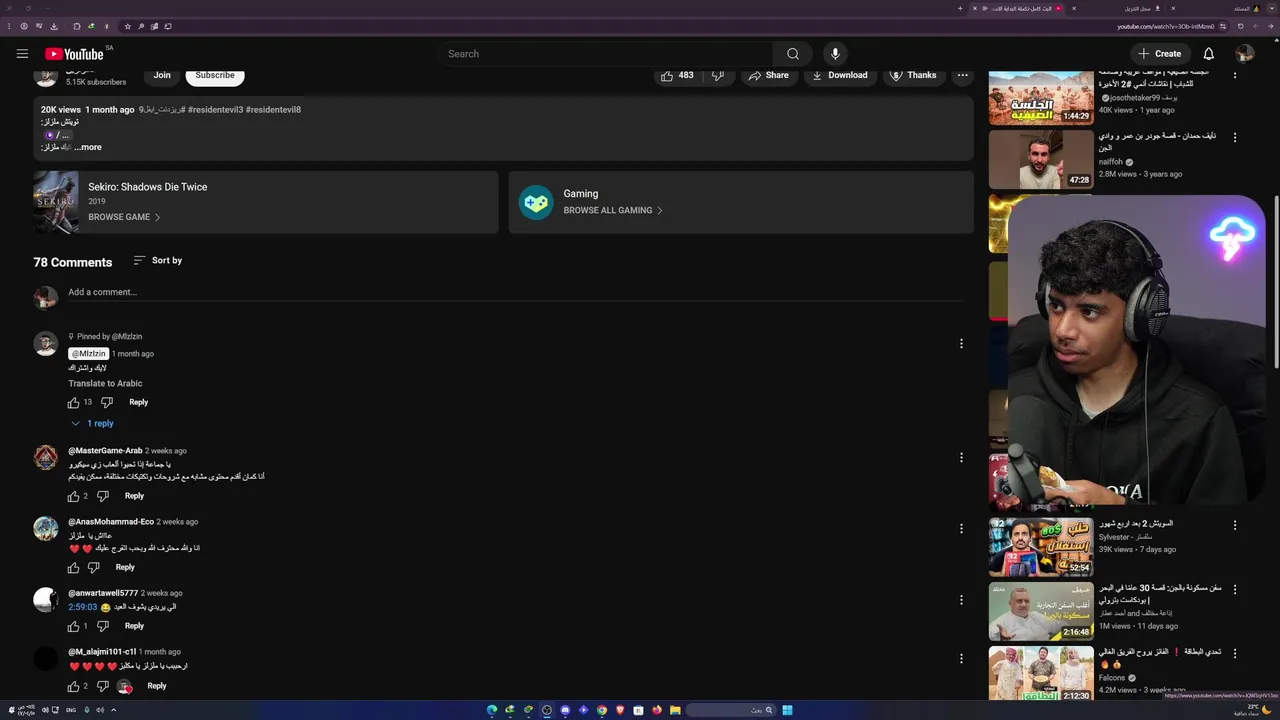
Task: Dislike @M_alajmi101-c1l's comment
Action: tap(103, 686)
